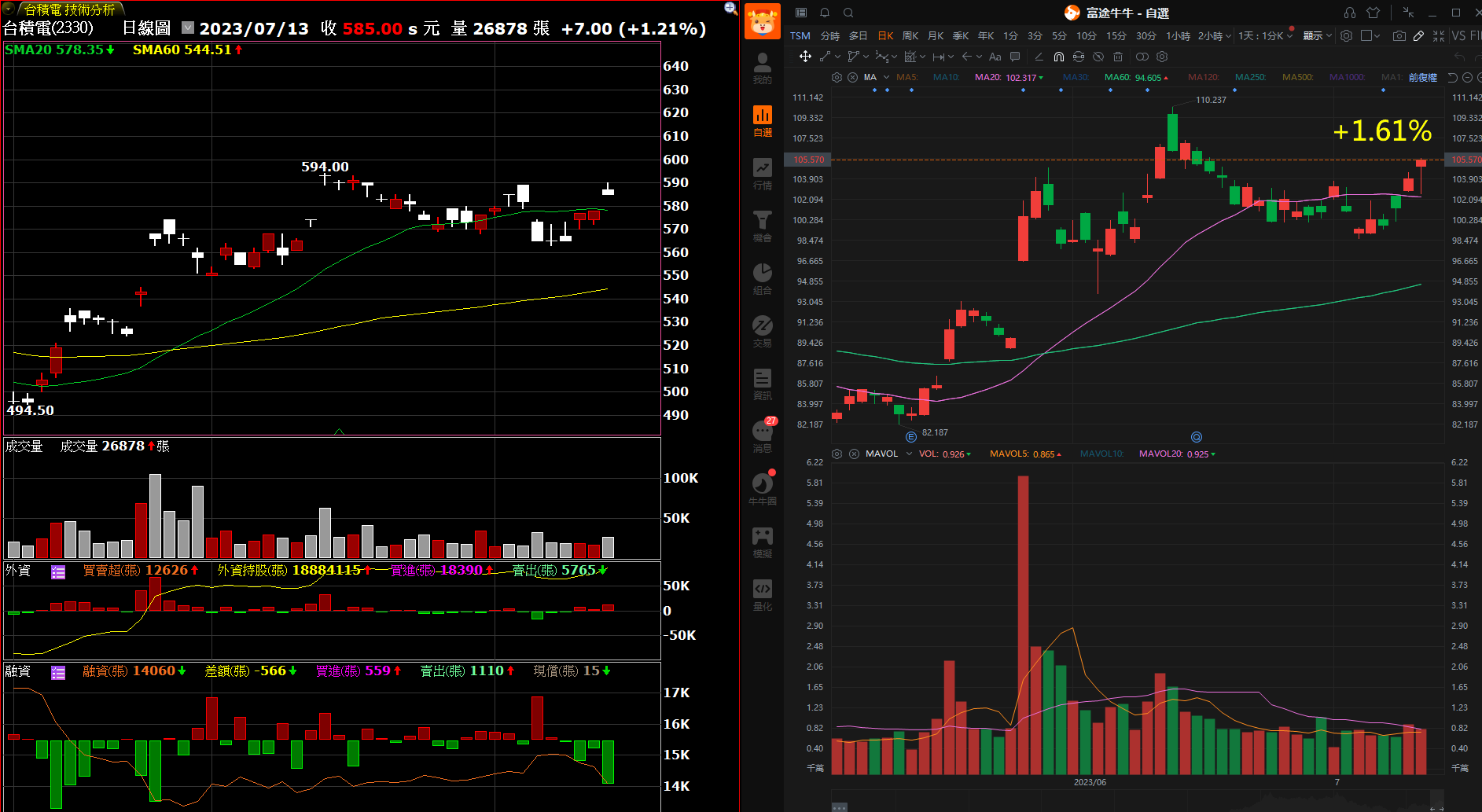The image size is (1482, 812).
Task: Open the 消息 messages icon with badge 27
Action: pos(763,436)
